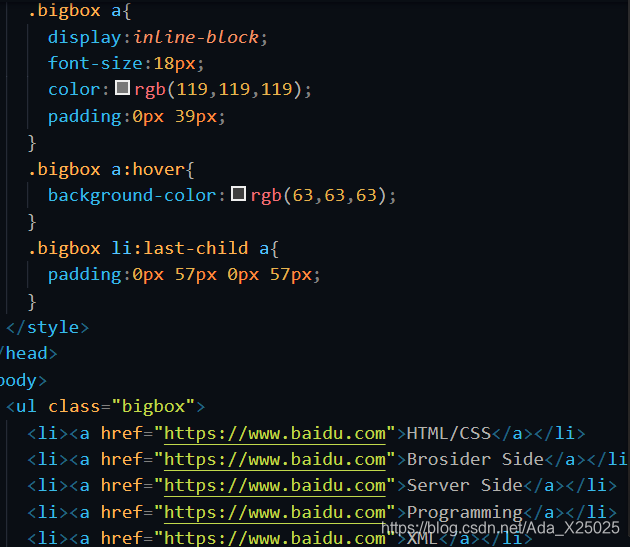Open baidu link in the Server Side line
630x547 pixels.
275,486
